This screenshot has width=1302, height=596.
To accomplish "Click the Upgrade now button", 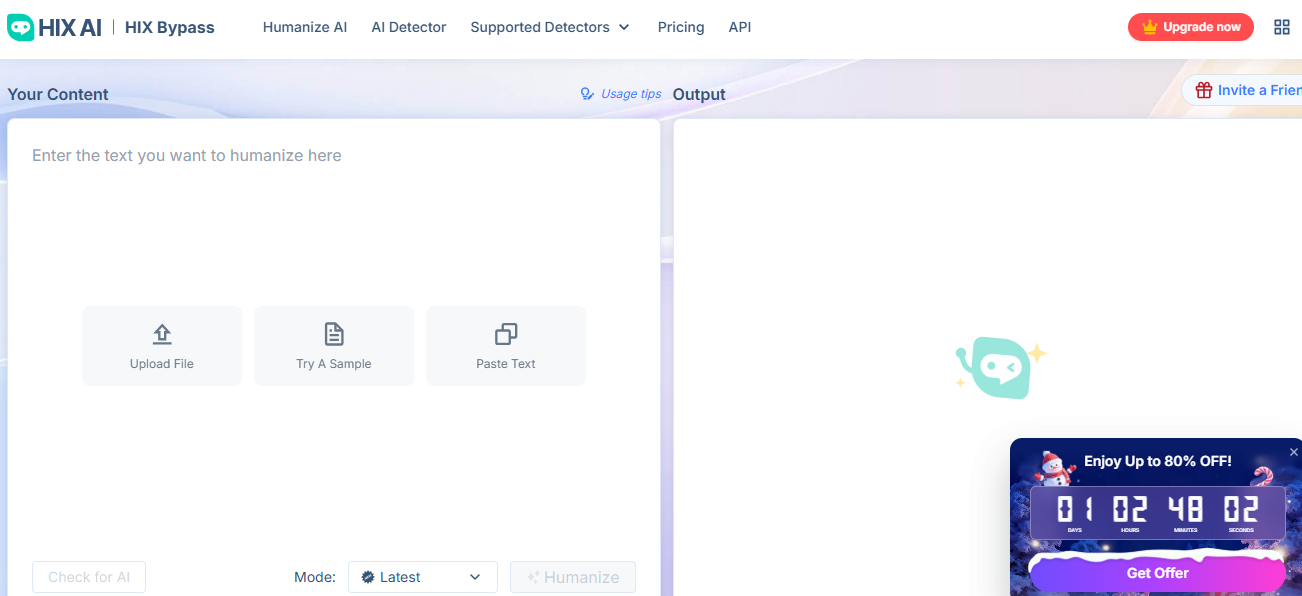I will pos(1191,27).
